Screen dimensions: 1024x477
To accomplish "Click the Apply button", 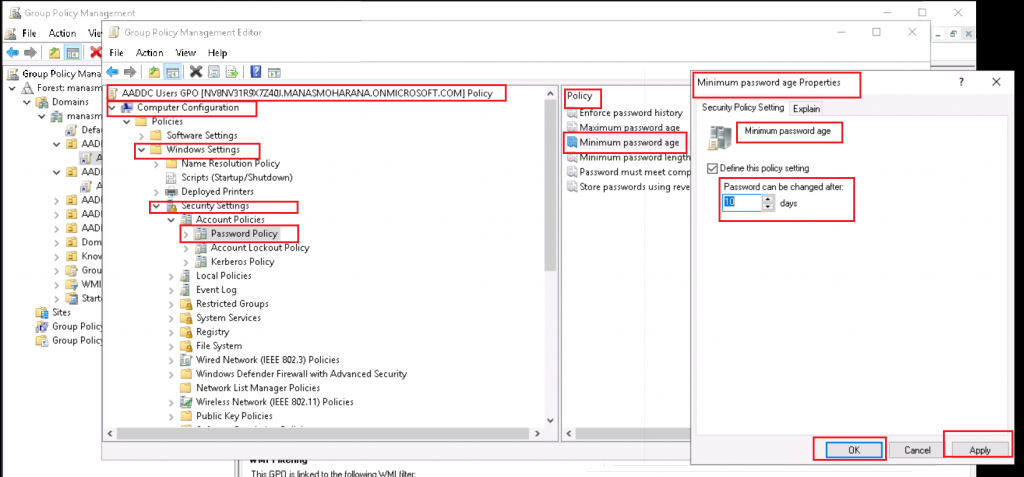I will point(979,450).
